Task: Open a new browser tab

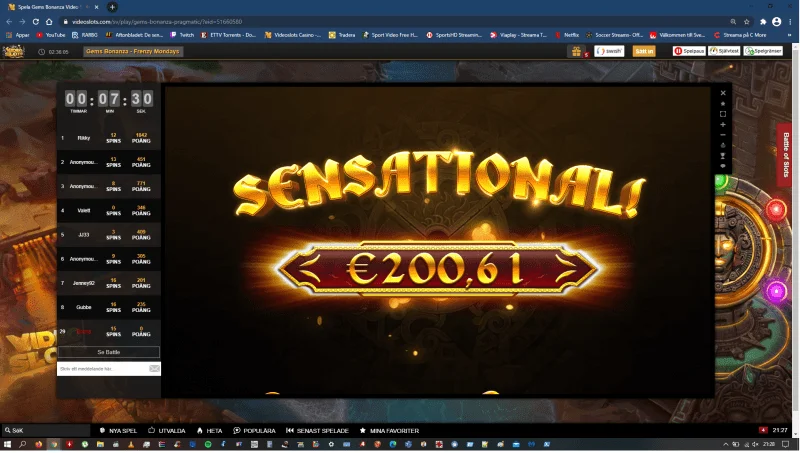Action: click(112, 7)
